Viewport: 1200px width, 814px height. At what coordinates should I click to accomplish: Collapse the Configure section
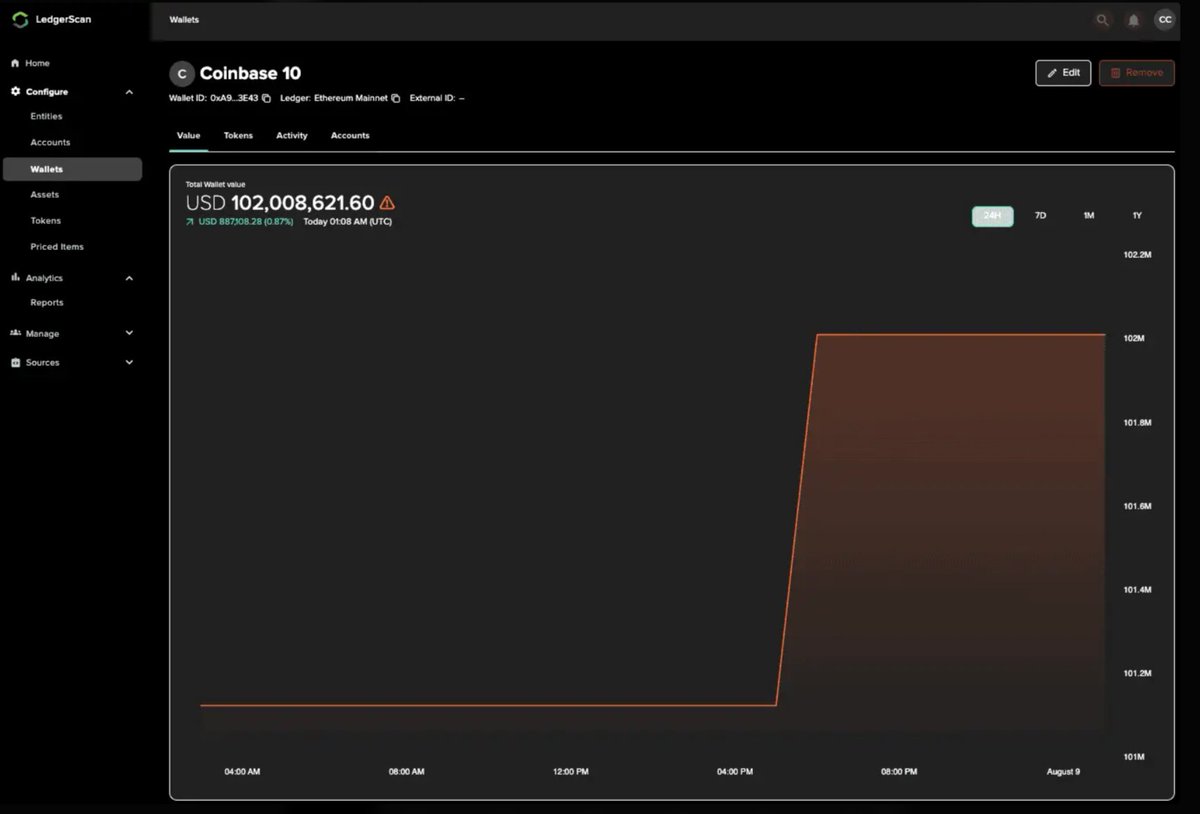pos(129,92)
